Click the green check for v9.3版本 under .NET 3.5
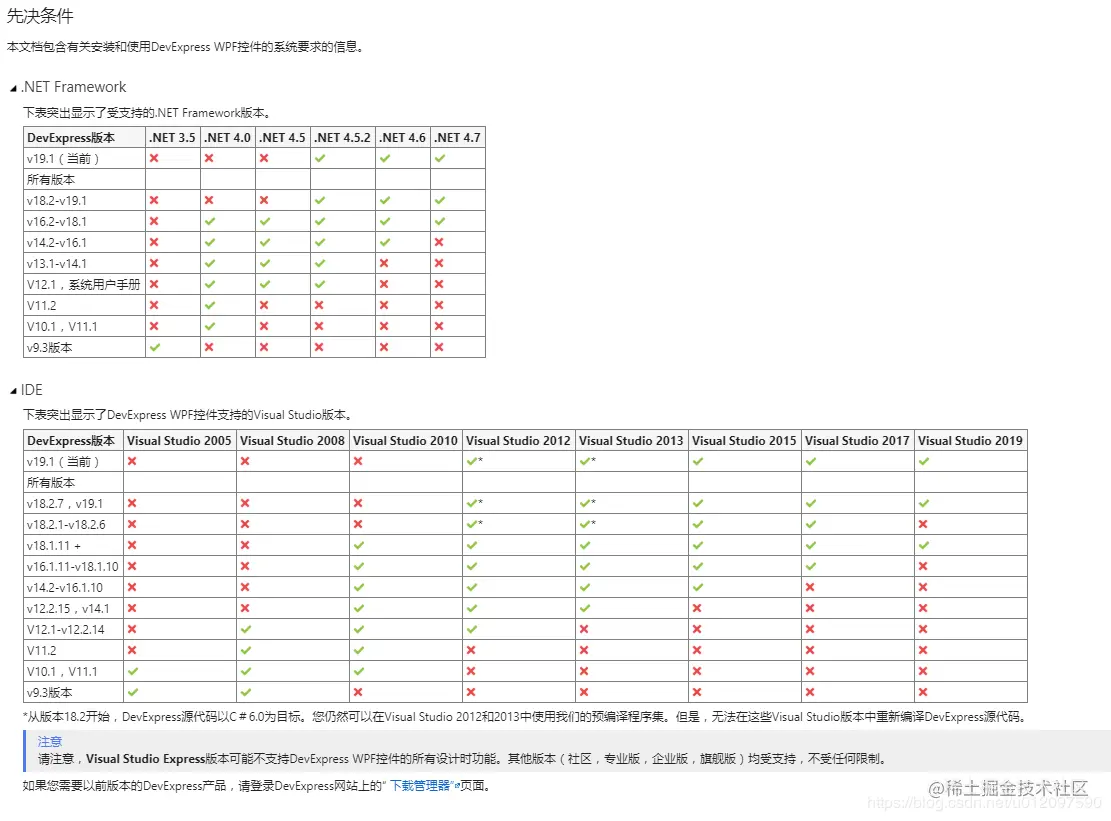The height and width of the screenshot is (821, 1111). pyautogui.click(x=154, y=347)
